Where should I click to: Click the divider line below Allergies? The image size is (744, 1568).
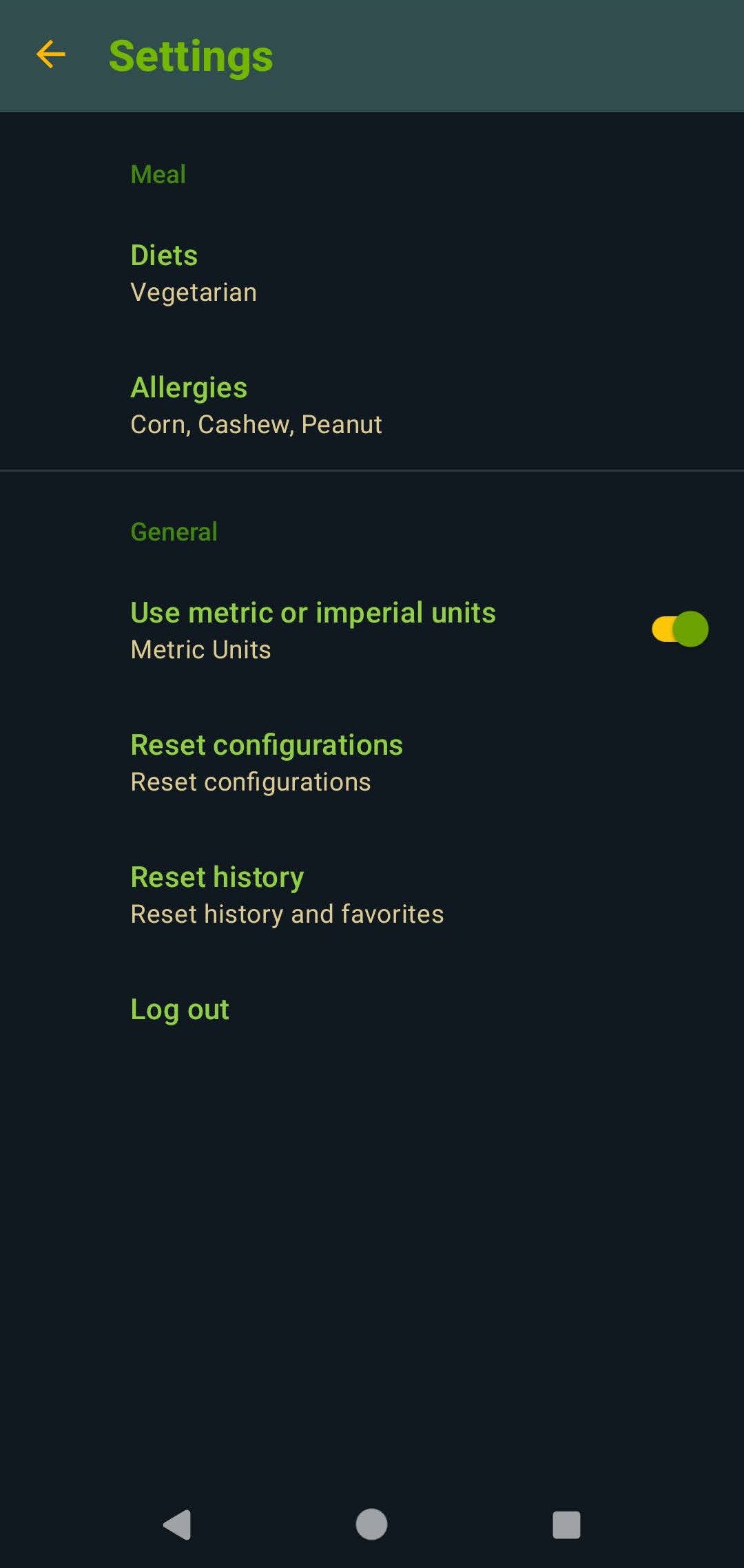pyautogui.click(x=372, y=470)
